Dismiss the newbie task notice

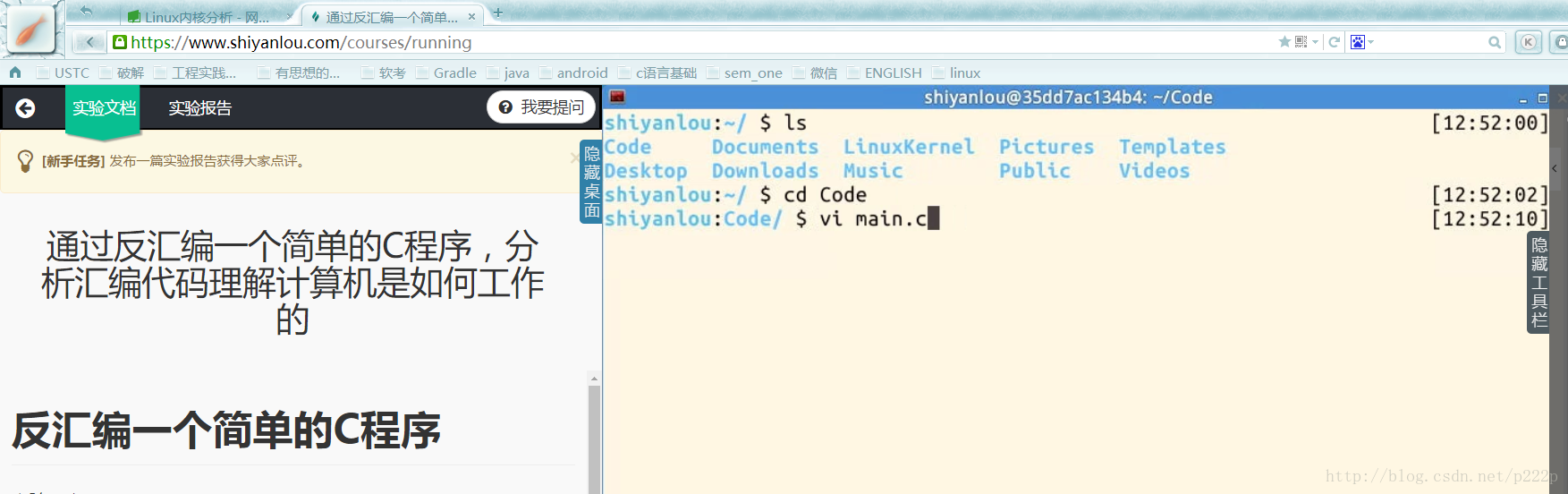(574, 158)
